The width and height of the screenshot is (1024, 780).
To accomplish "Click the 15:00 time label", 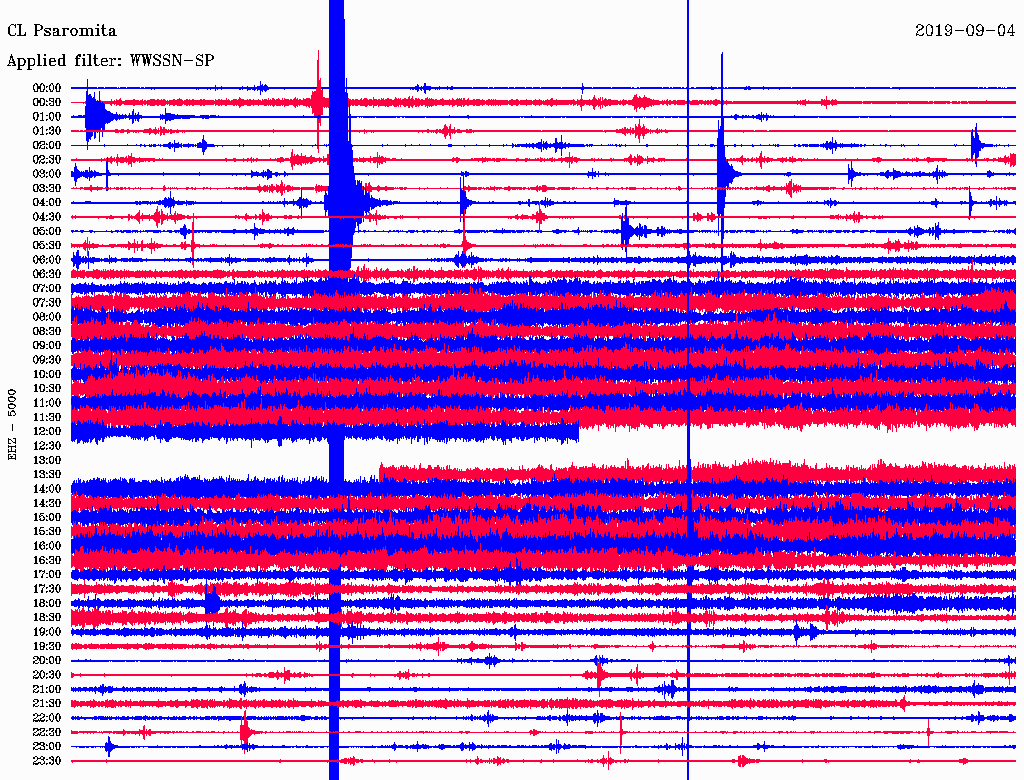I will (x=47, y=517).
